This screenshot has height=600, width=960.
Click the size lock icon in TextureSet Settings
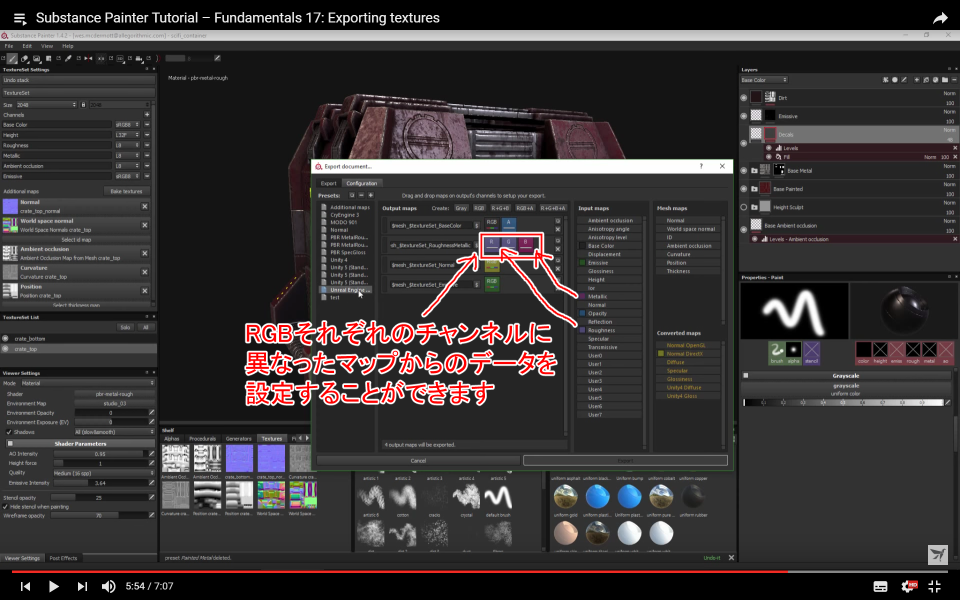coord(83,105)
